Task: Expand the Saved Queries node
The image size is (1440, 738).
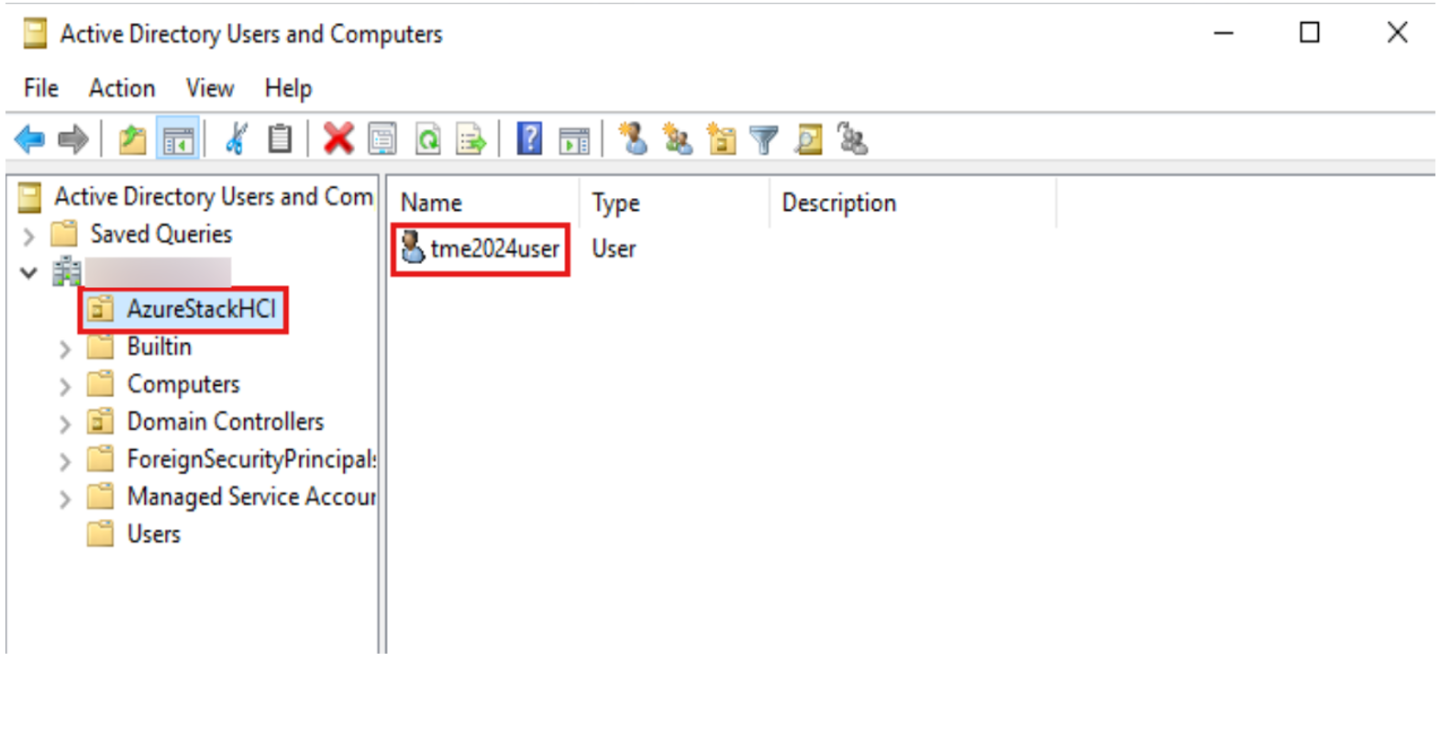Action: point(29,236)
